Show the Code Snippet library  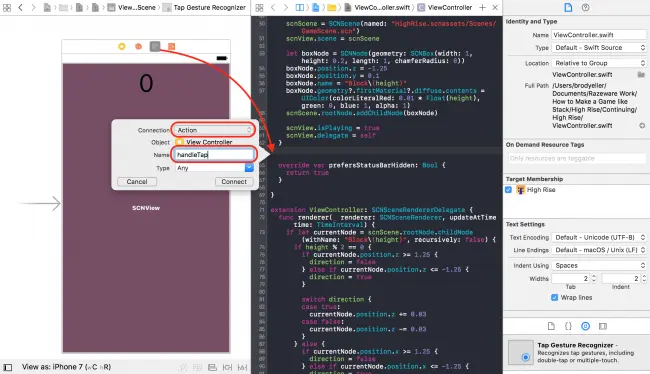click(568, 326)
